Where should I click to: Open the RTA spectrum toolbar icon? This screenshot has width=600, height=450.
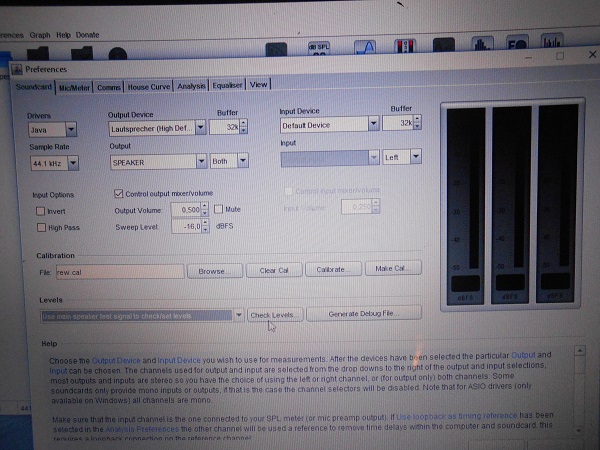pyautogui.click(x=483, y=44)
